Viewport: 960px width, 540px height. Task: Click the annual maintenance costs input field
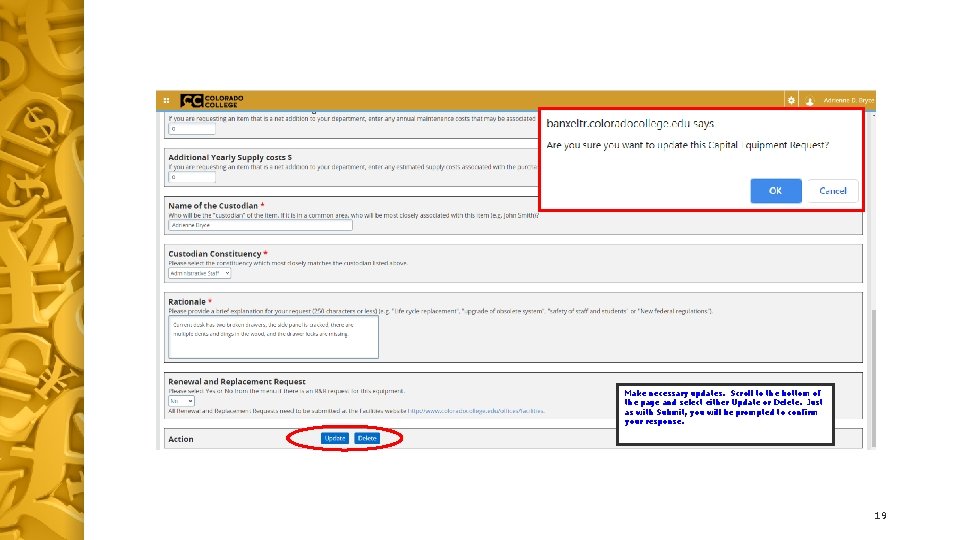(x=192, y=129)
